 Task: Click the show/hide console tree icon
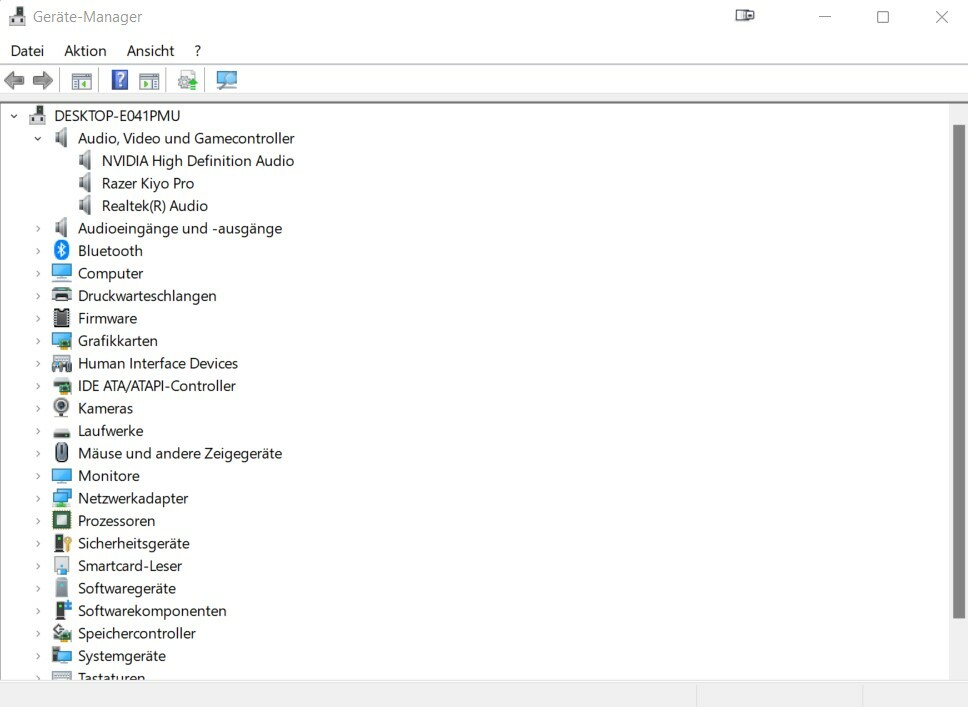81,80
